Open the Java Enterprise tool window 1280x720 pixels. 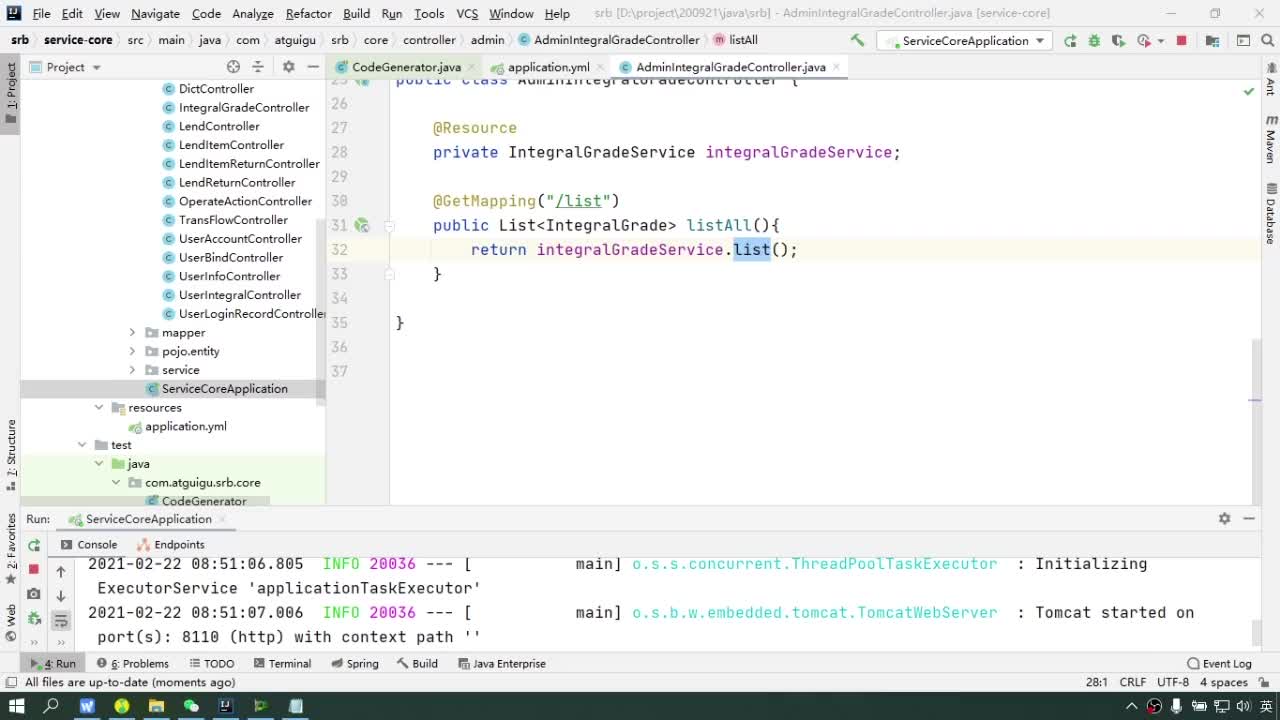(501, 663)
